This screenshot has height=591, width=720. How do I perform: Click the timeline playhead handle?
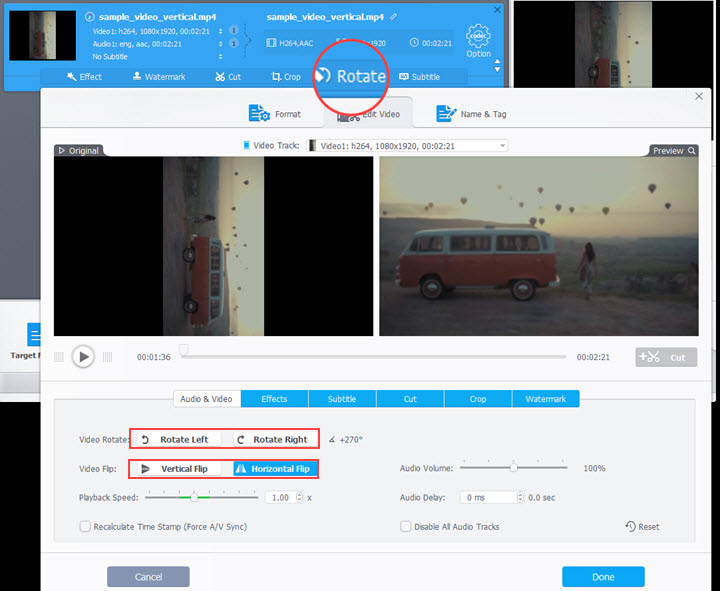click(184, 350)
